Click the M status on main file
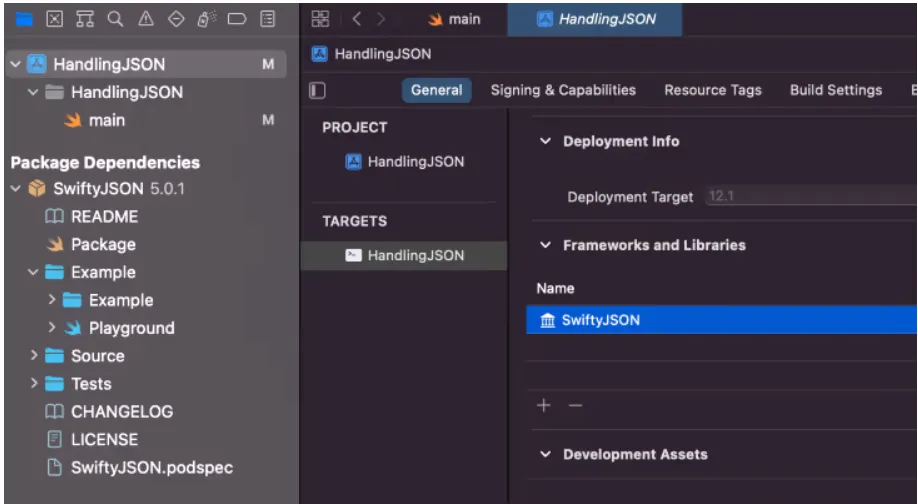This screenshot has width=918, height=504. (268, 120)
